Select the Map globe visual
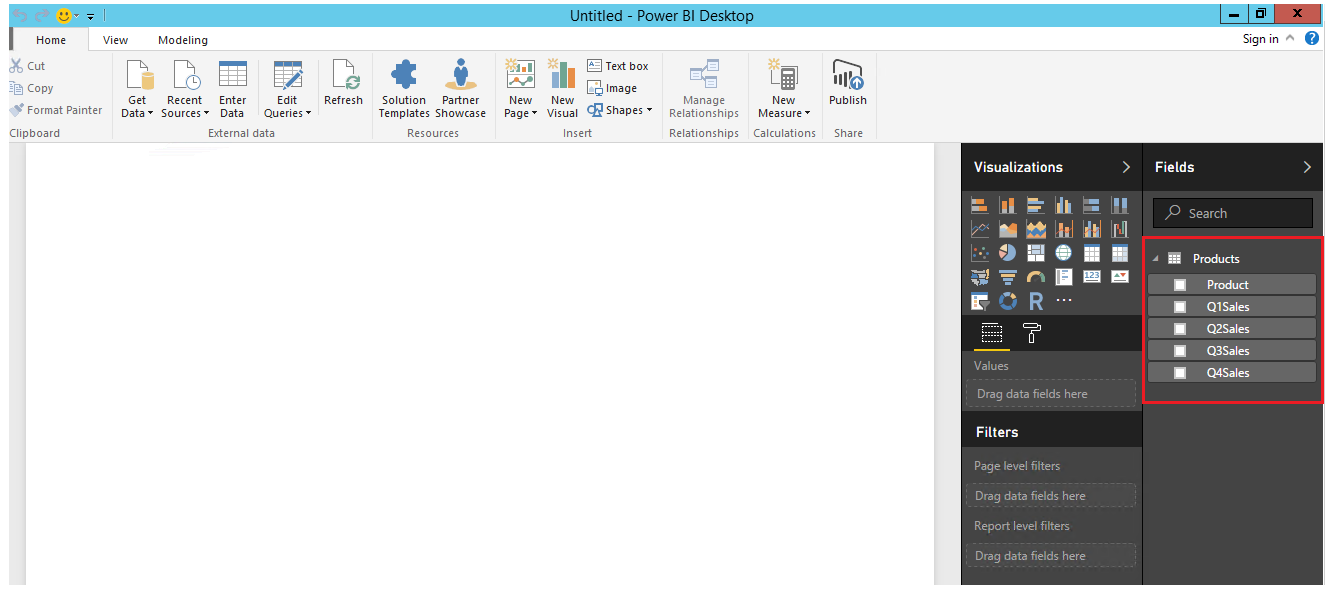 click(1064, 253)
